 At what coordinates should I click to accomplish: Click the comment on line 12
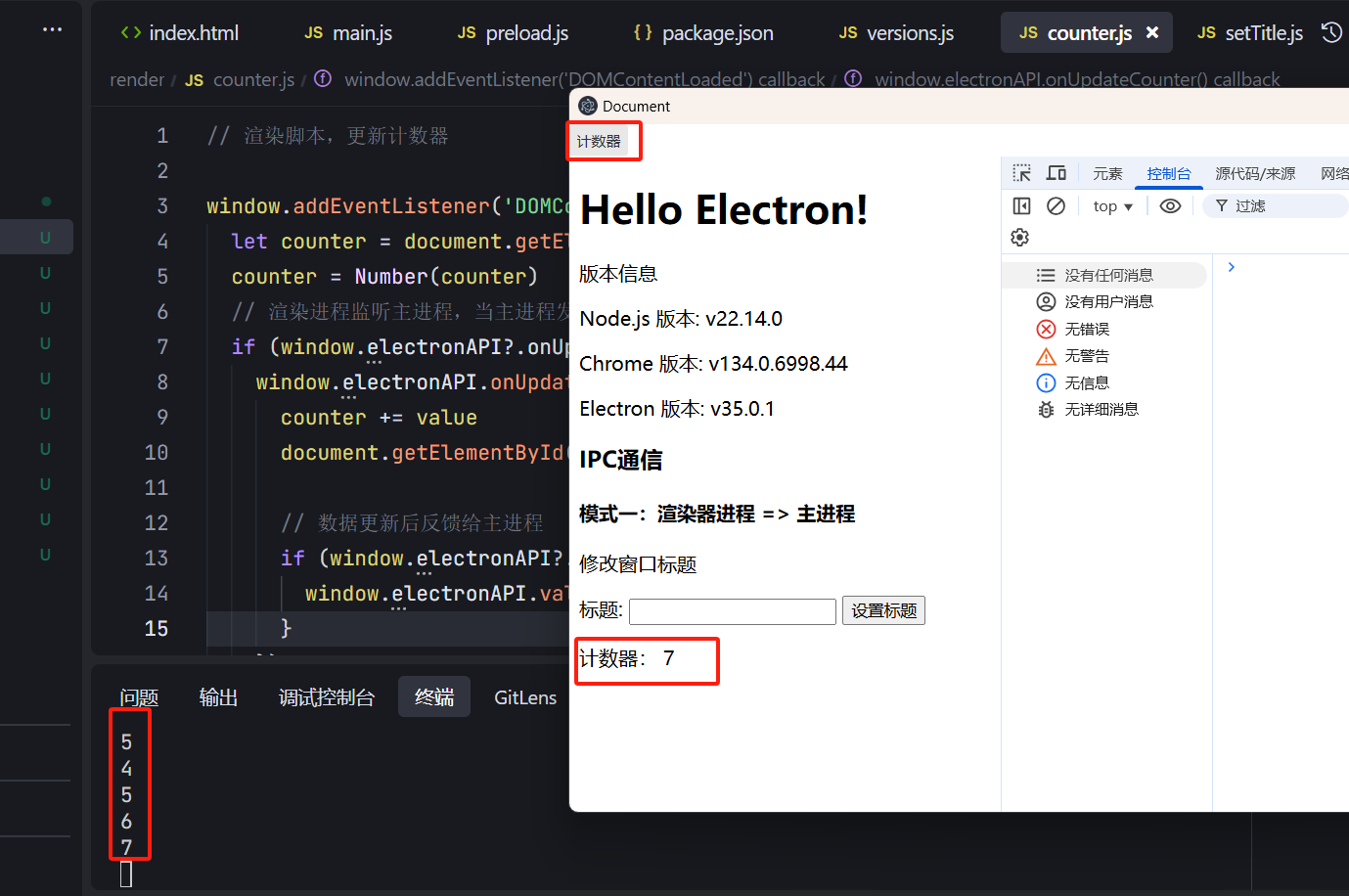412,523
